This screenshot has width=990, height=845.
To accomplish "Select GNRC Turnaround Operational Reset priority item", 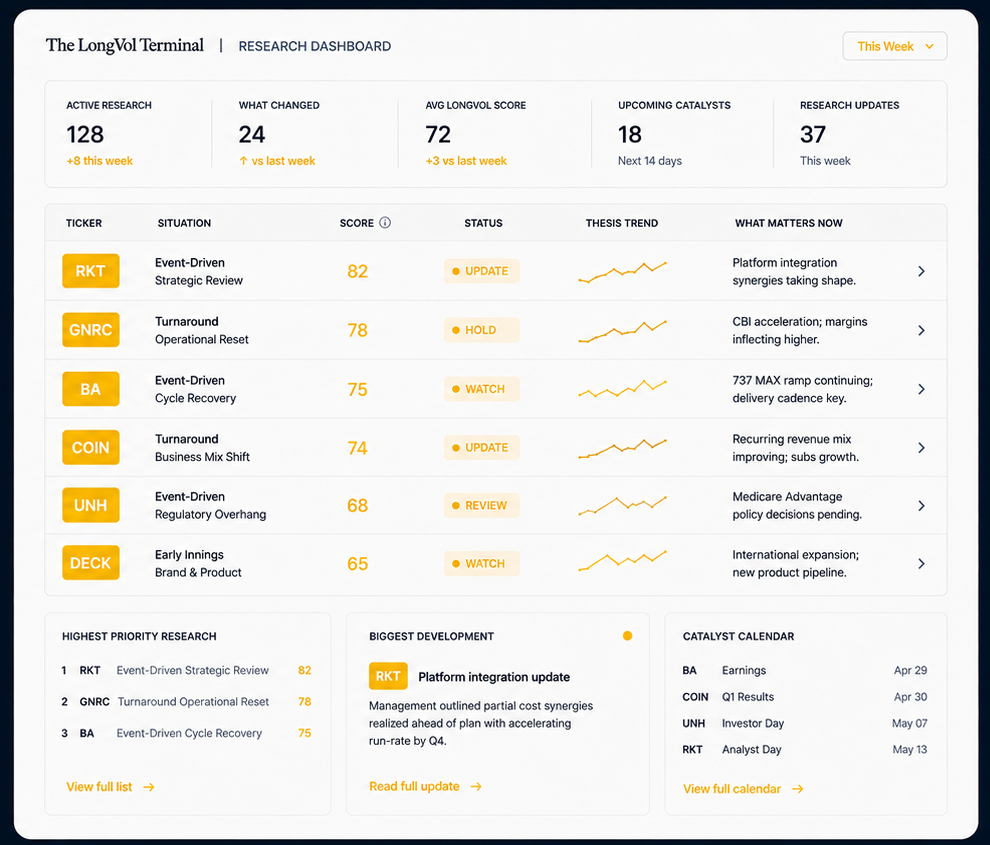I will click(186, 702).
